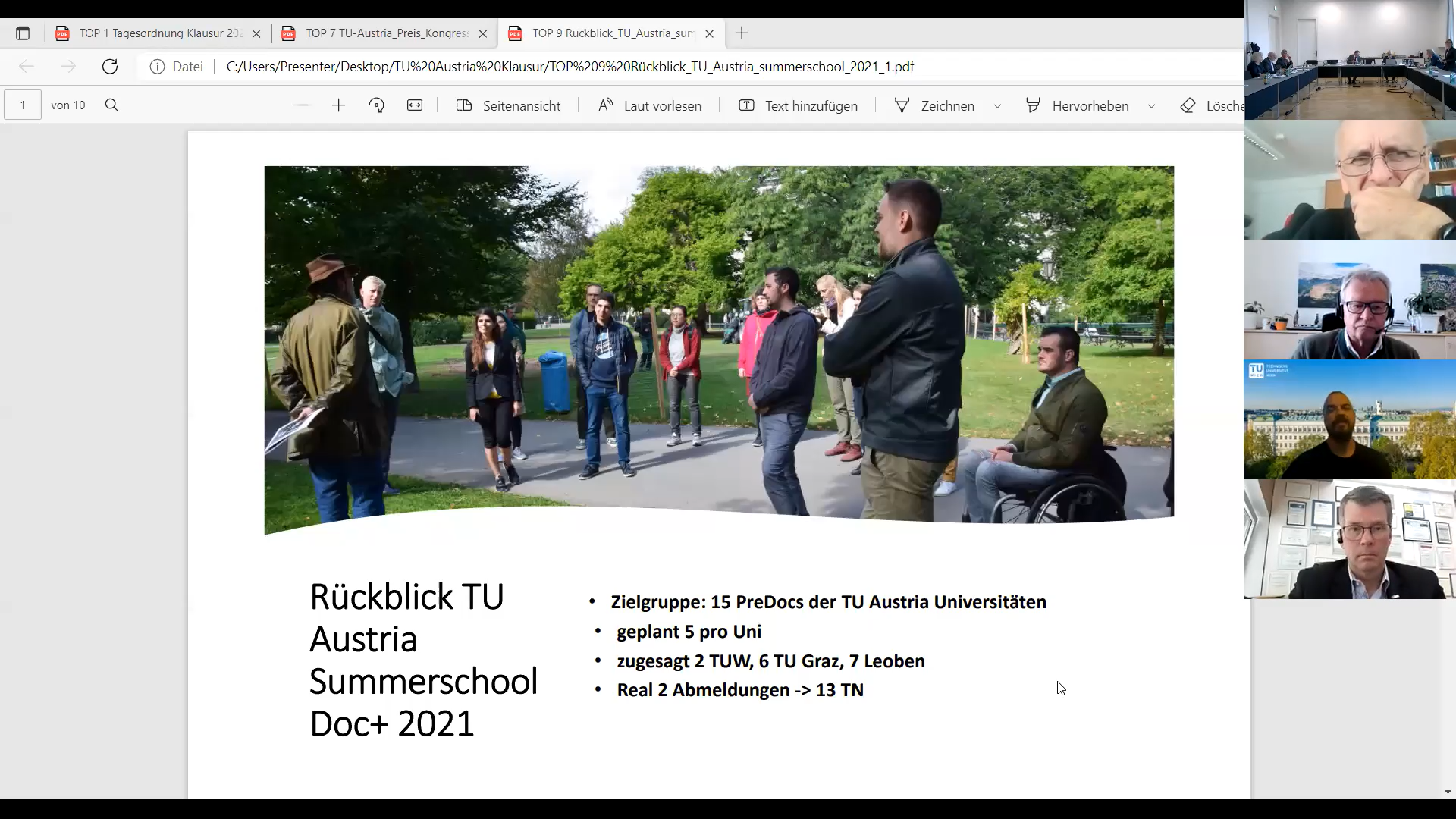Screen dimensions: 1456x819
Task: Expand the Zeichnen options chevron
Action: 997,106
